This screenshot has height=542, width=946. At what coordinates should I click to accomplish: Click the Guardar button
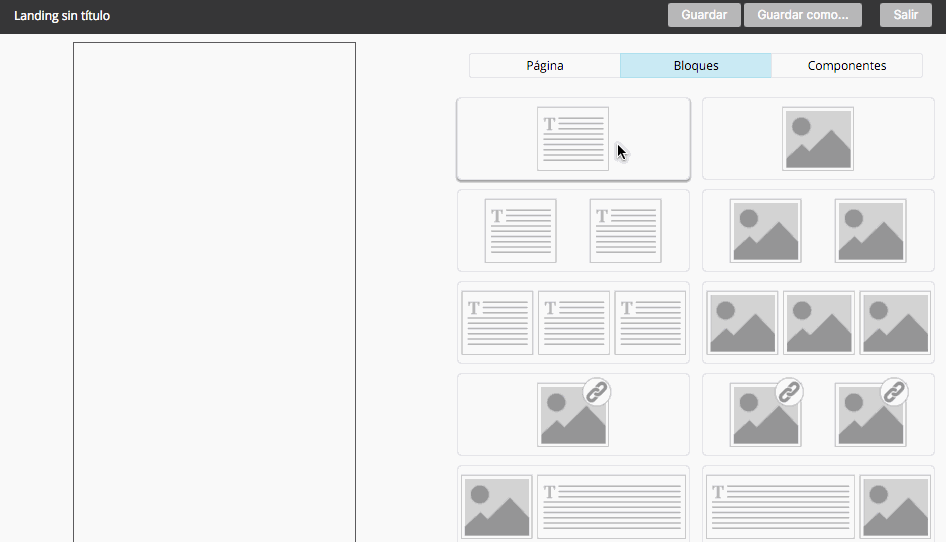pos(704,15)
